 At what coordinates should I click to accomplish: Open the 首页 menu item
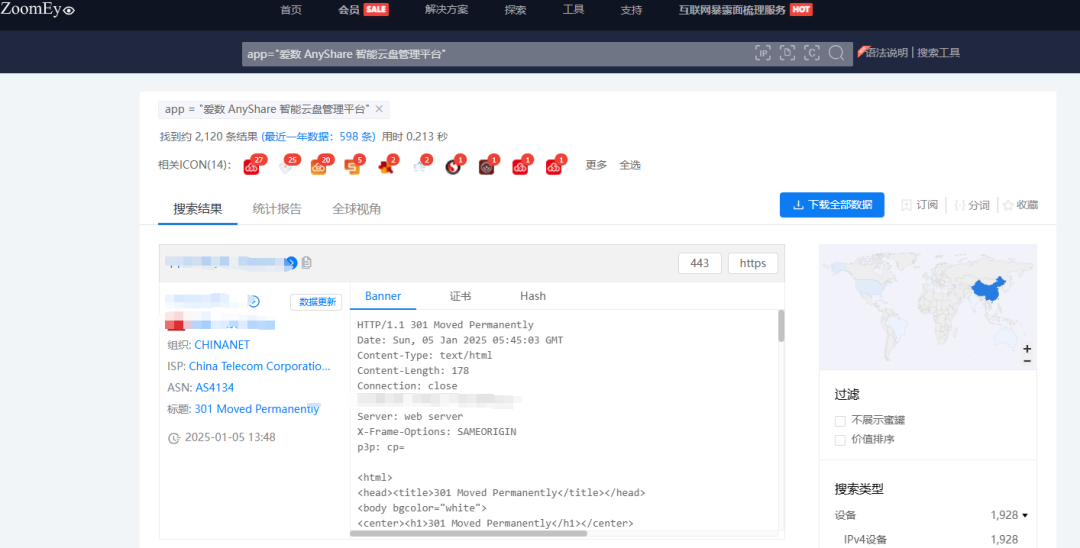pos(291,10)
